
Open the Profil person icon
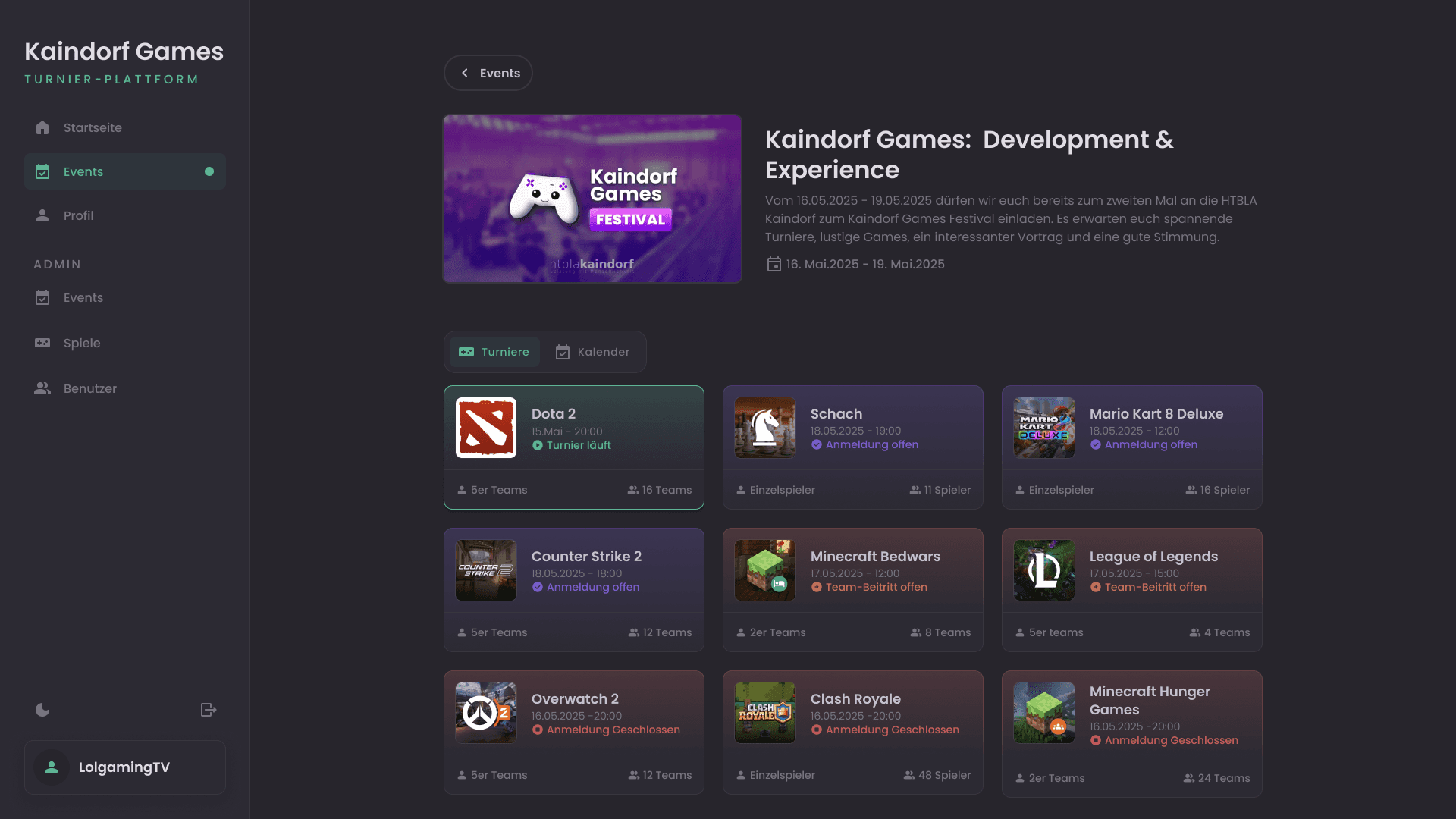point(42,215)
